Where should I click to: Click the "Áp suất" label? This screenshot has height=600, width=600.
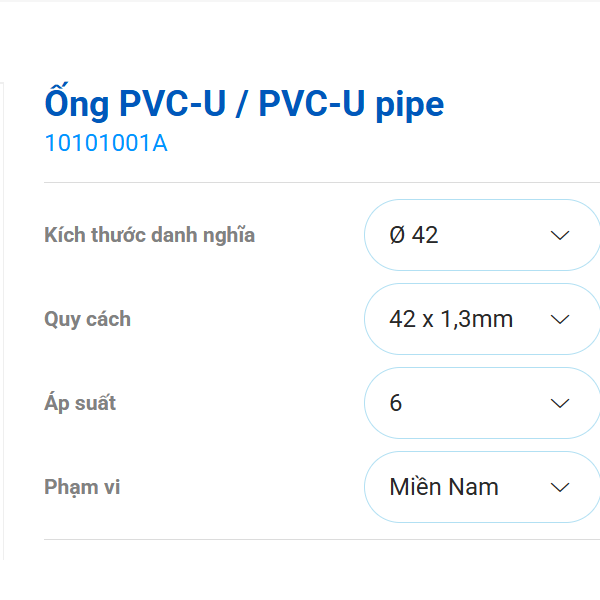81,404
